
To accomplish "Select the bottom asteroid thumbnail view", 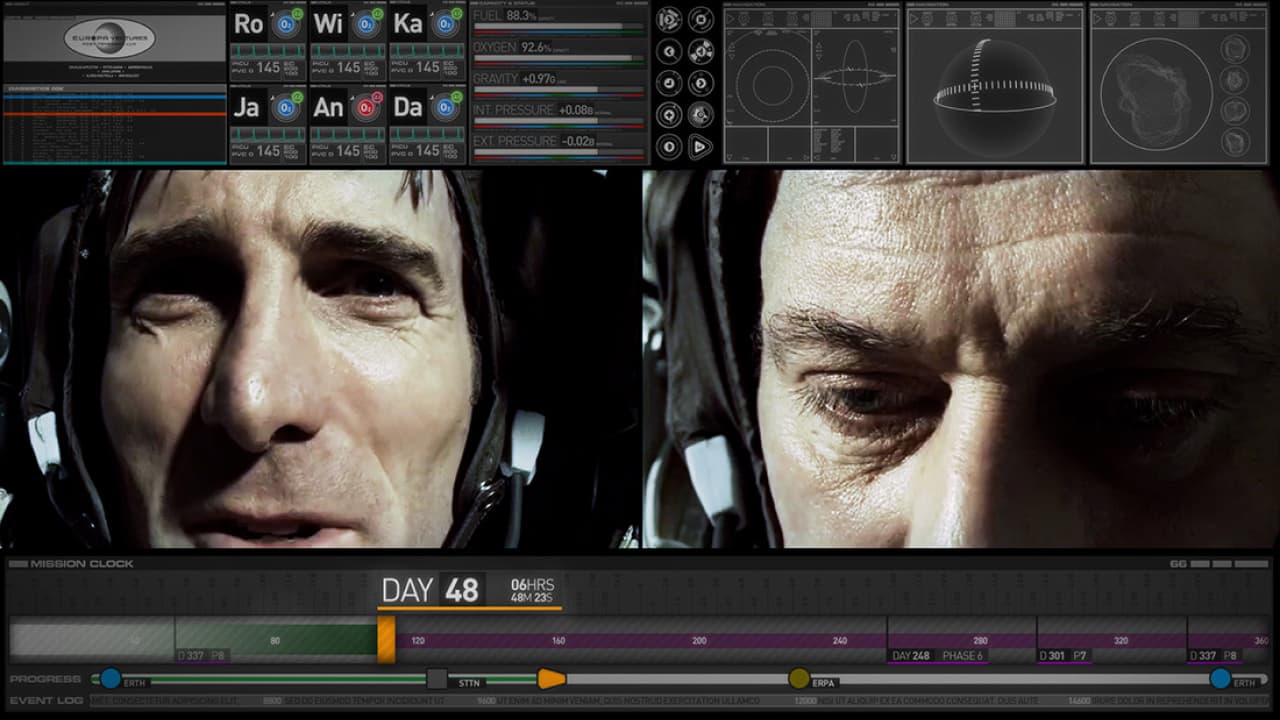I will [1235, 142].
